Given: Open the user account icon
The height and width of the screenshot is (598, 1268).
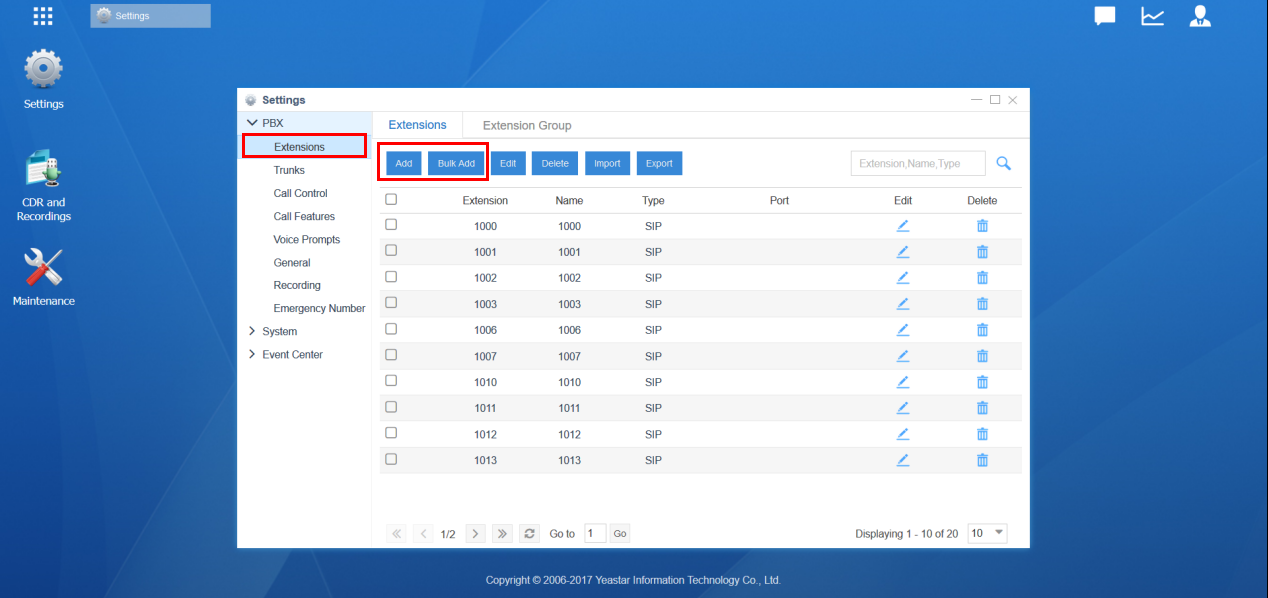Looking at the screenshot, I should (x=1200, y=16).
